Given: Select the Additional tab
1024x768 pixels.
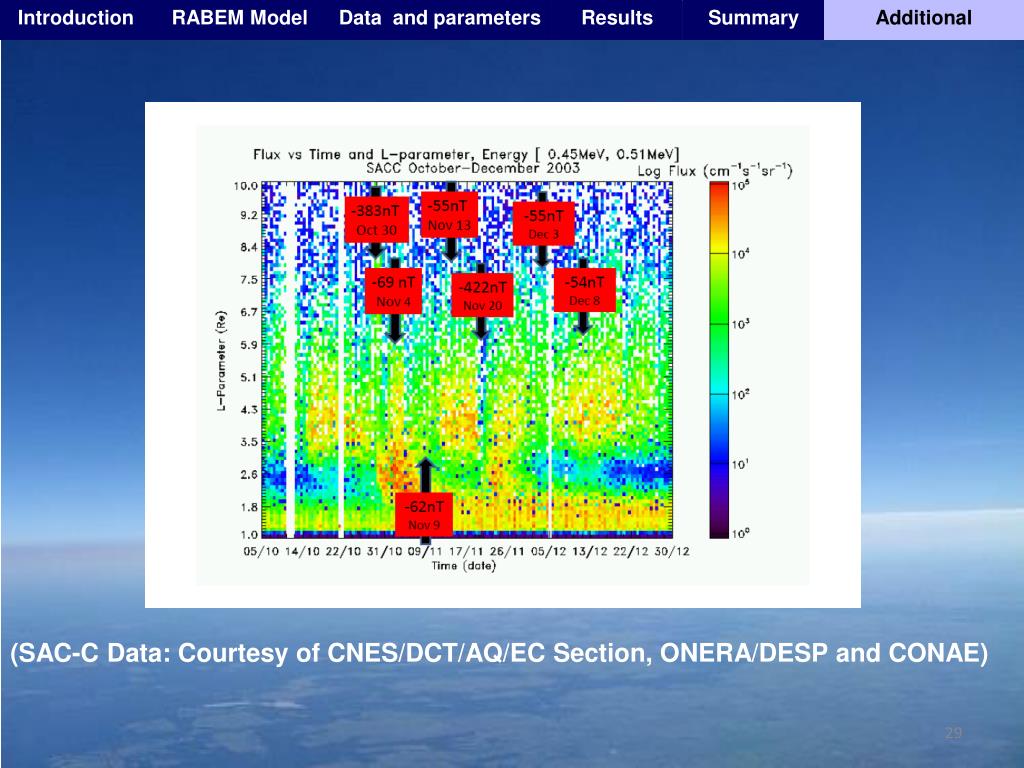Looking at the screenshot, I should (x=923, y=19).
